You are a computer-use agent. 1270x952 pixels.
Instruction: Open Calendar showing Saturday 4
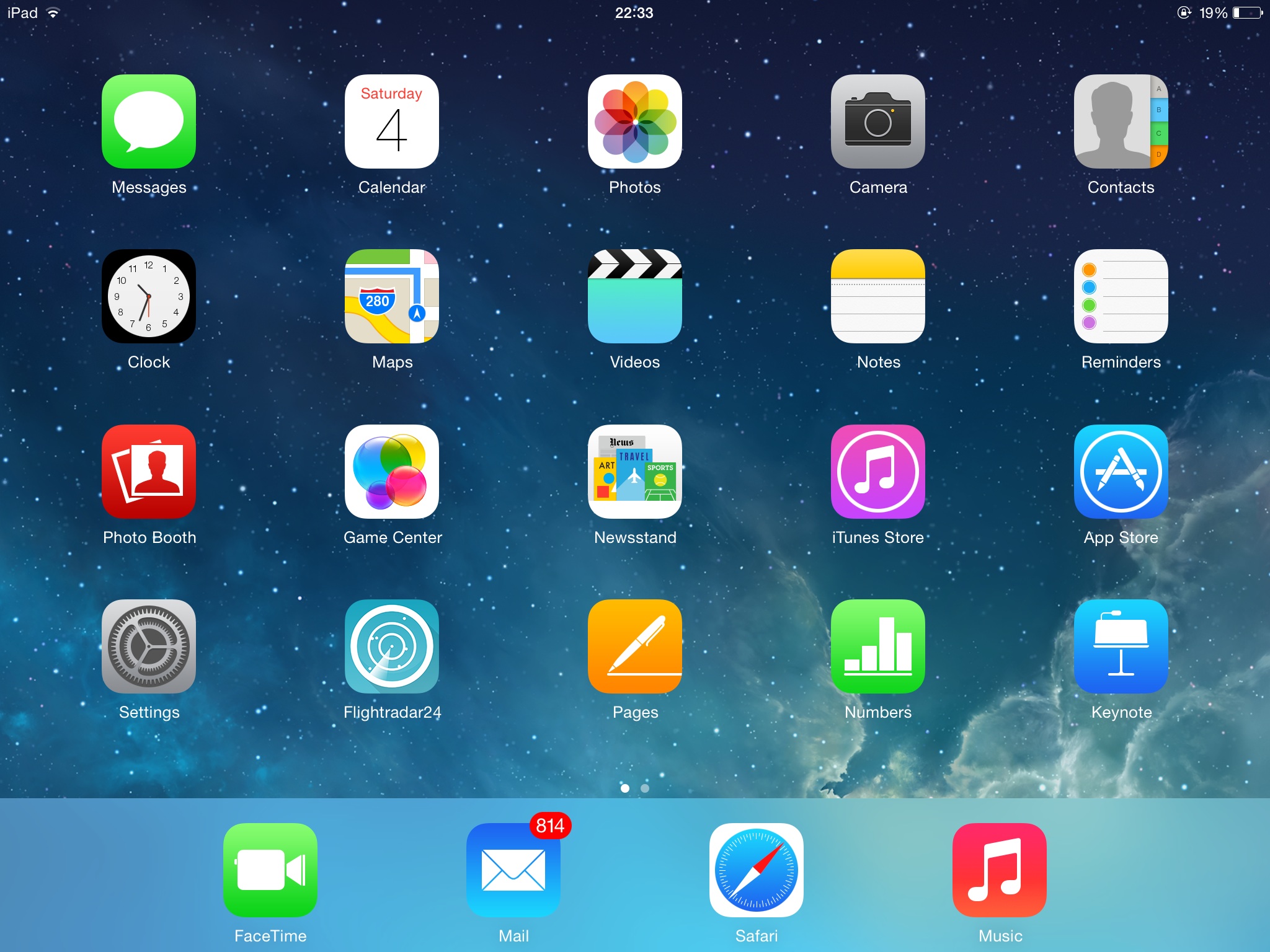tap(392, 121)
